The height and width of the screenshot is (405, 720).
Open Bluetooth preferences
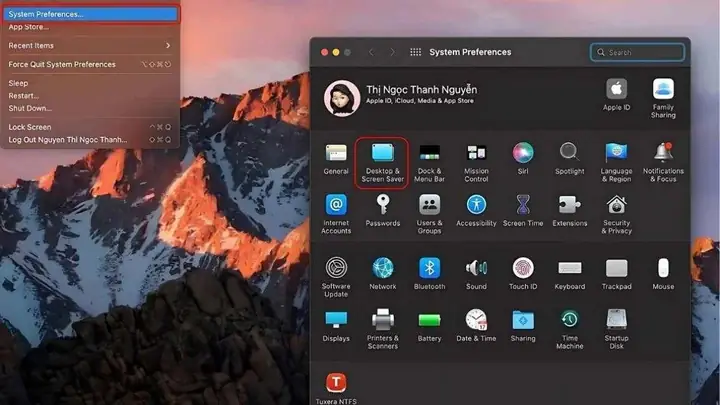(x=429, y=273)
